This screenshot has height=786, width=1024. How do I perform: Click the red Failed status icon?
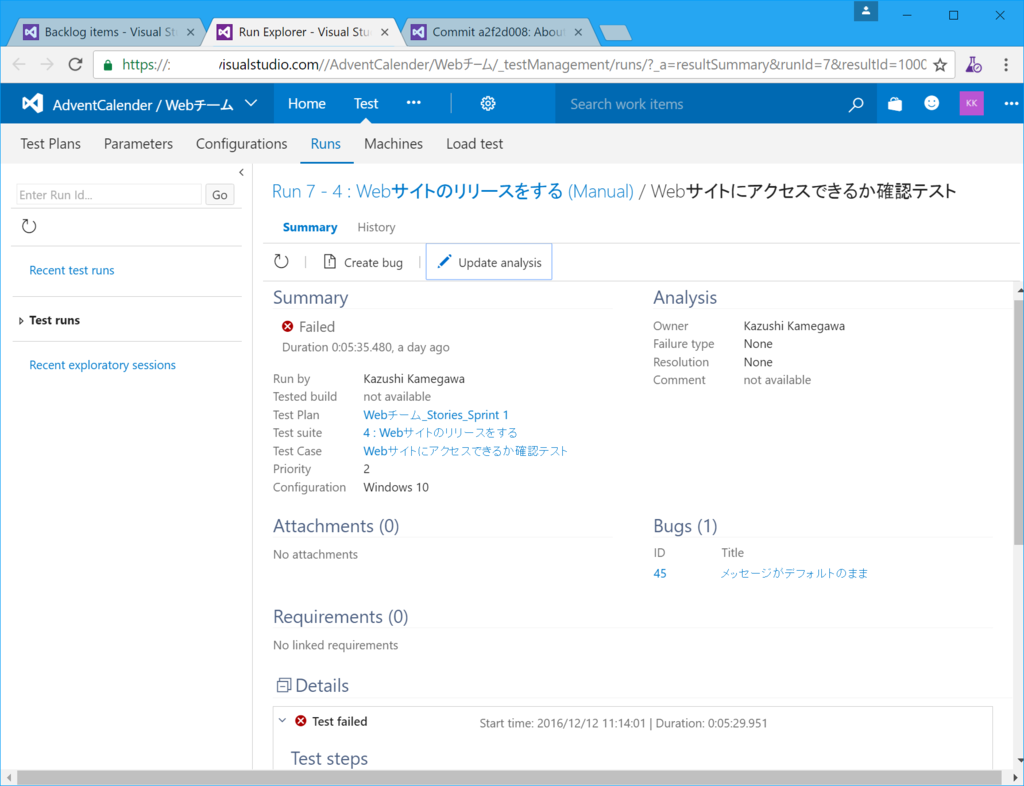pyautogui.click(x=287, y=326)
